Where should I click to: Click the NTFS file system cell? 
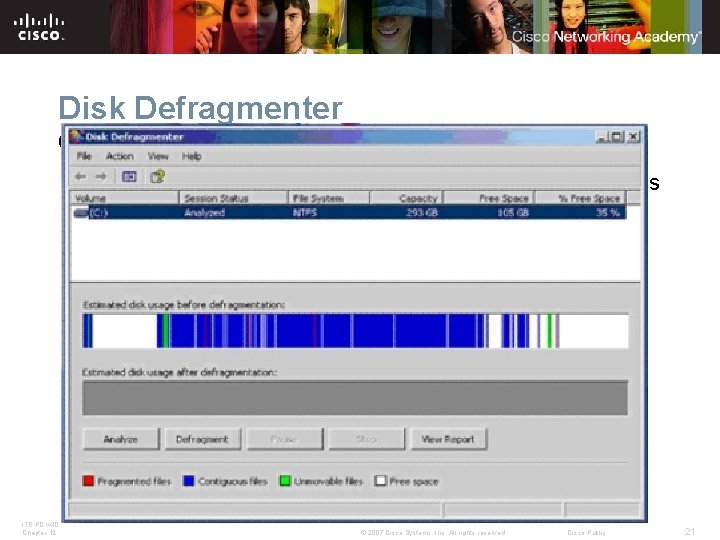click(x=305, y=213)
